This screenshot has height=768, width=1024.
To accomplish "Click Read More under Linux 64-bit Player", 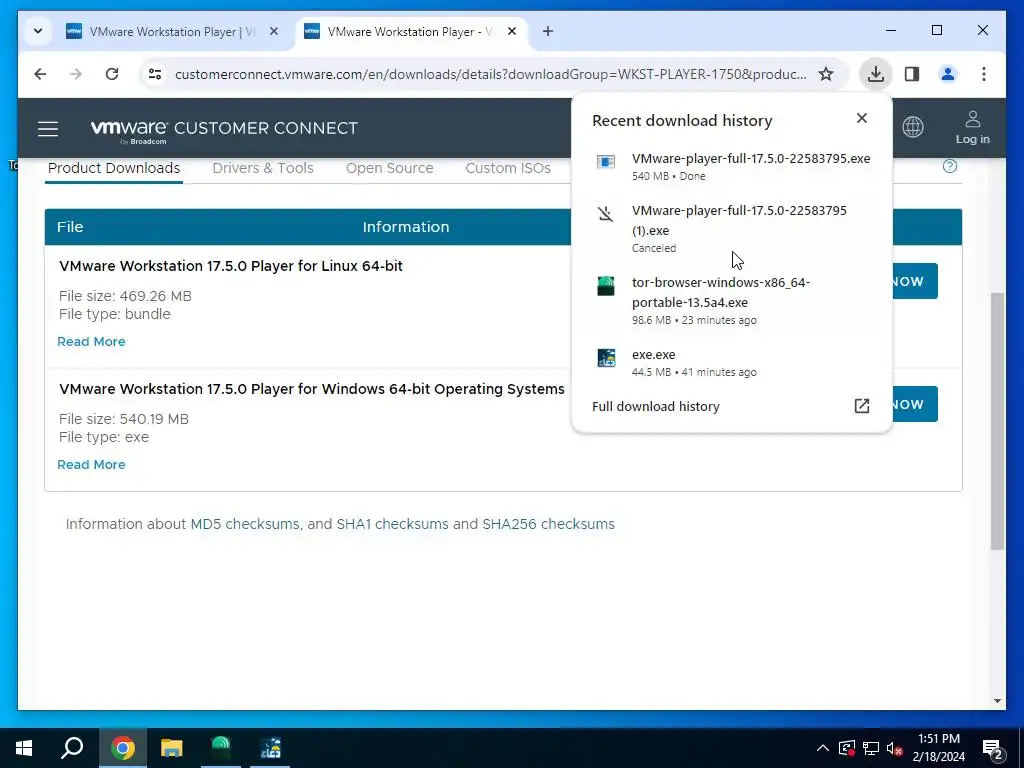I will tap(91, 342).
